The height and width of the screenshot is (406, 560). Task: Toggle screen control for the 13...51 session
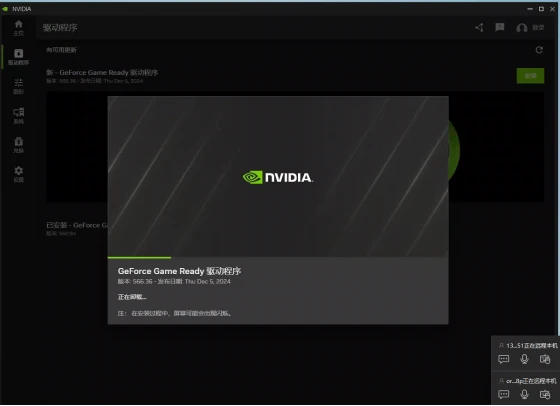click(x=545, y=359)
